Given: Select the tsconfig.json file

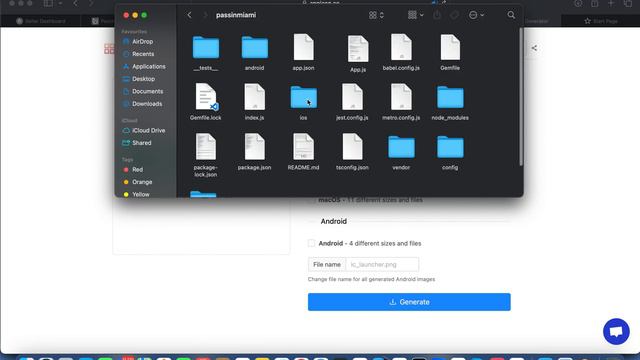Looking at the screenshot, I should tap(352, 147).
